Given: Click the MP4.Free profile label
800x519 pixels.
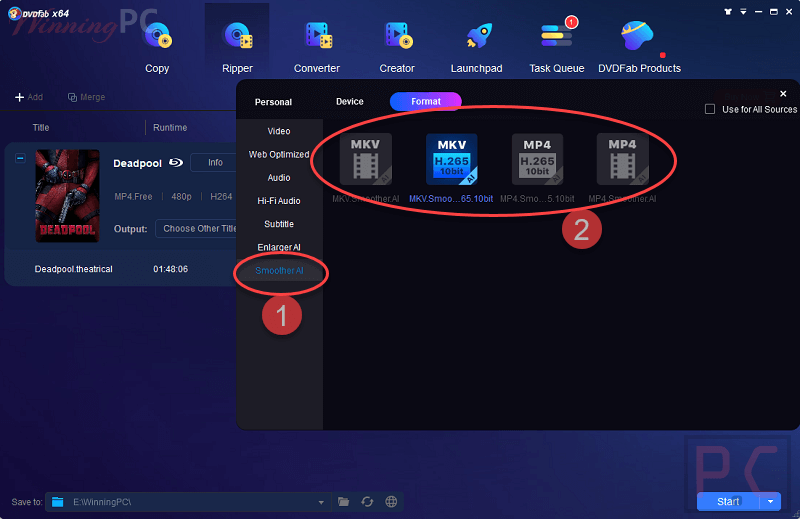Looking at the screenshot, I should pyautogui.click(x=133, y=196).
